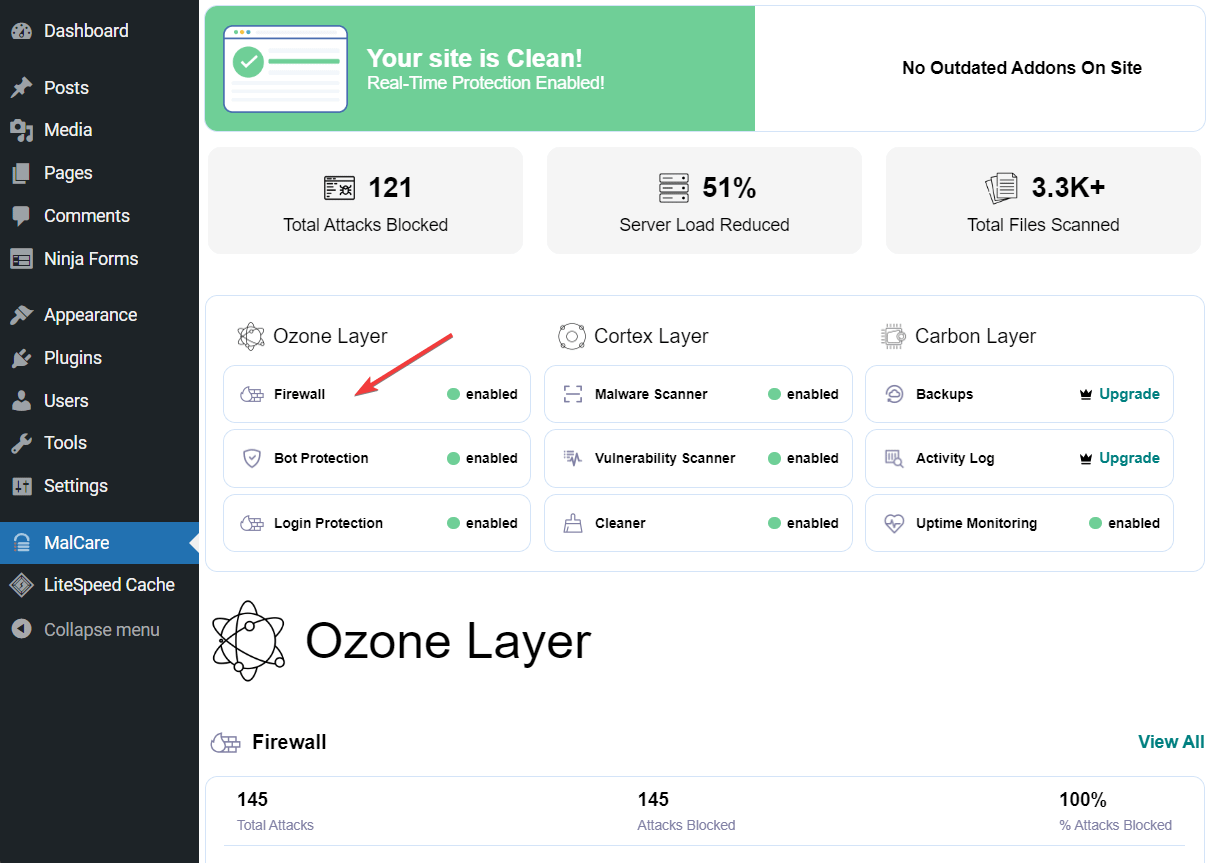
Task: Open View All for Firewall section
Action: [x=1170, y=742]
